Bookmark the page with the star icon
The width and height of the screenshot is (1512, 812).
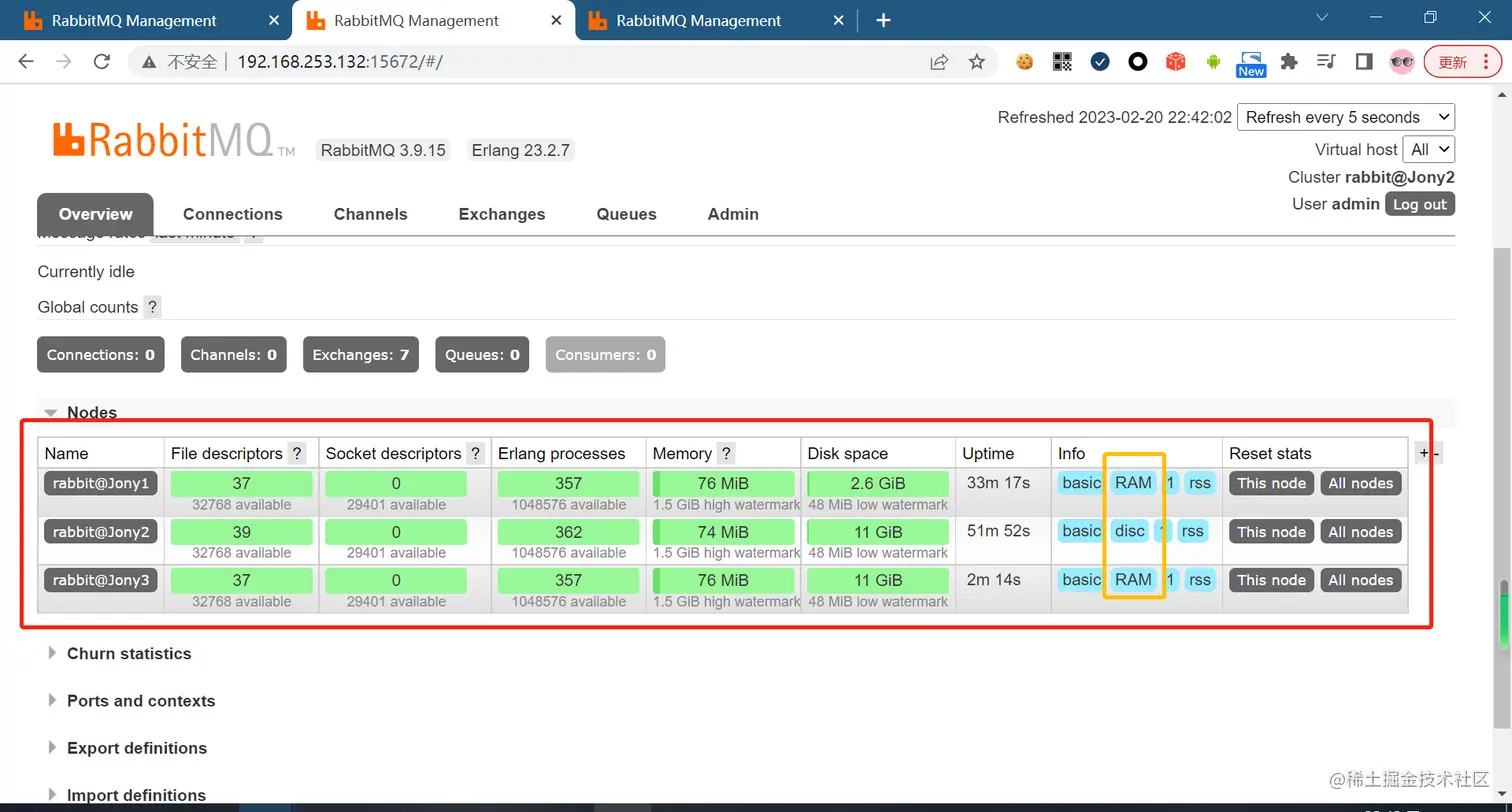(x=977, y=62)
